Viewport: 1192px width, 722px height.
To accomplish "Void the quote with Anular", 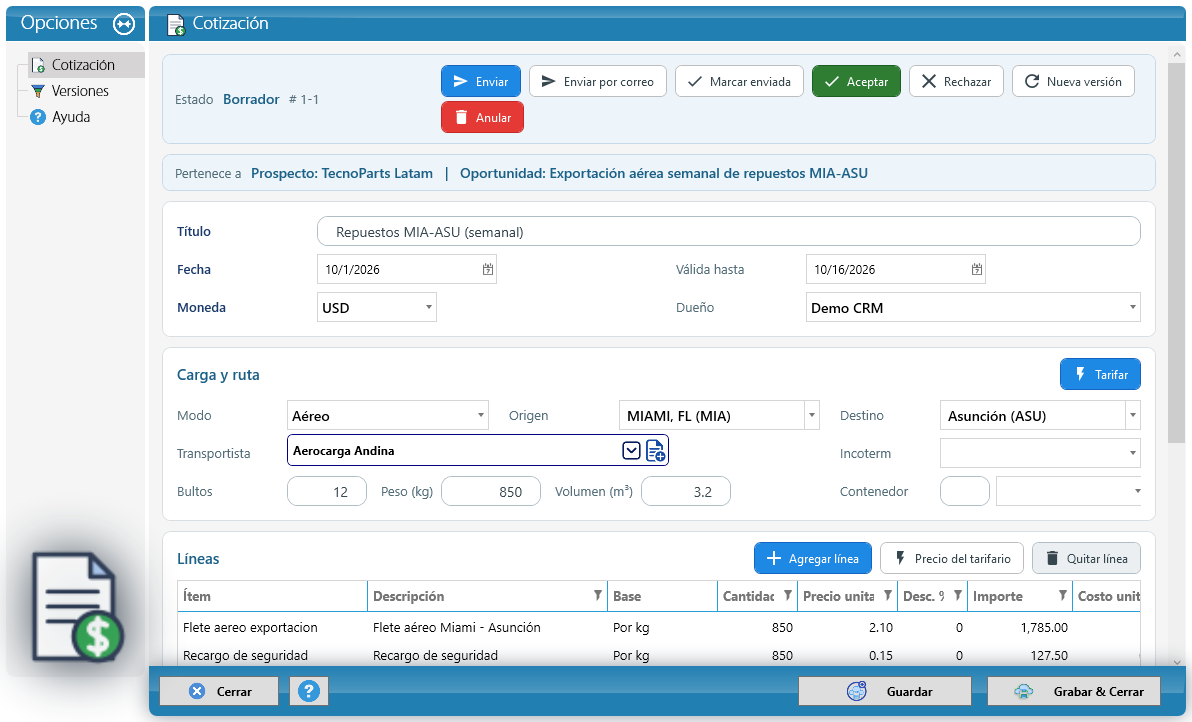I will coord(482,117).
